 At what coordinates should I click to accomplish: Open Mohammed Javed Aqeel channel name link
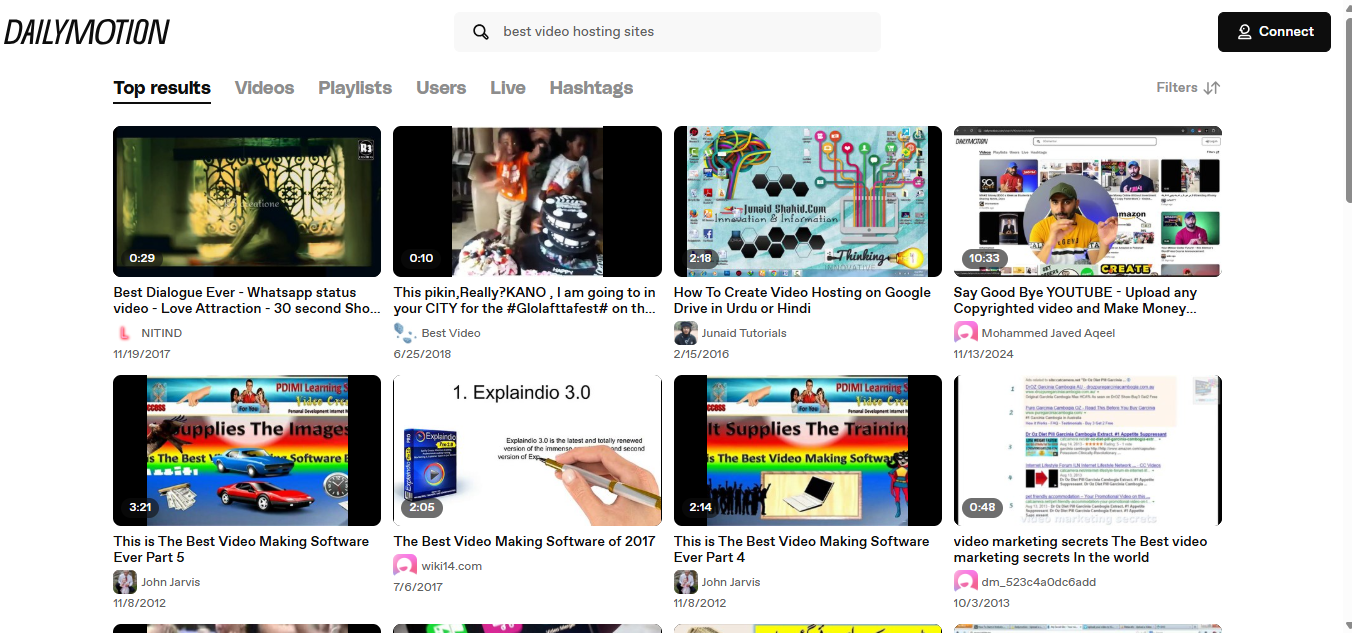click(1048, 333)
